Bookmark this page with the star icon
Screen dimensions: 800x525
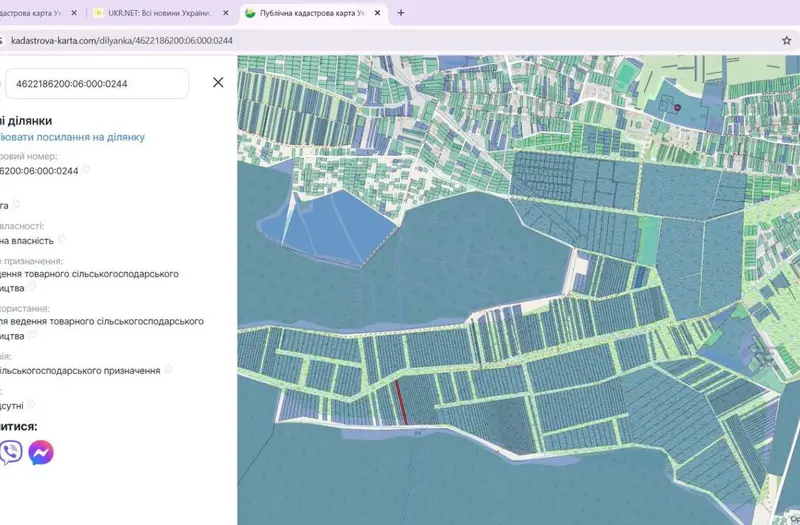click(x=786, y=40)
